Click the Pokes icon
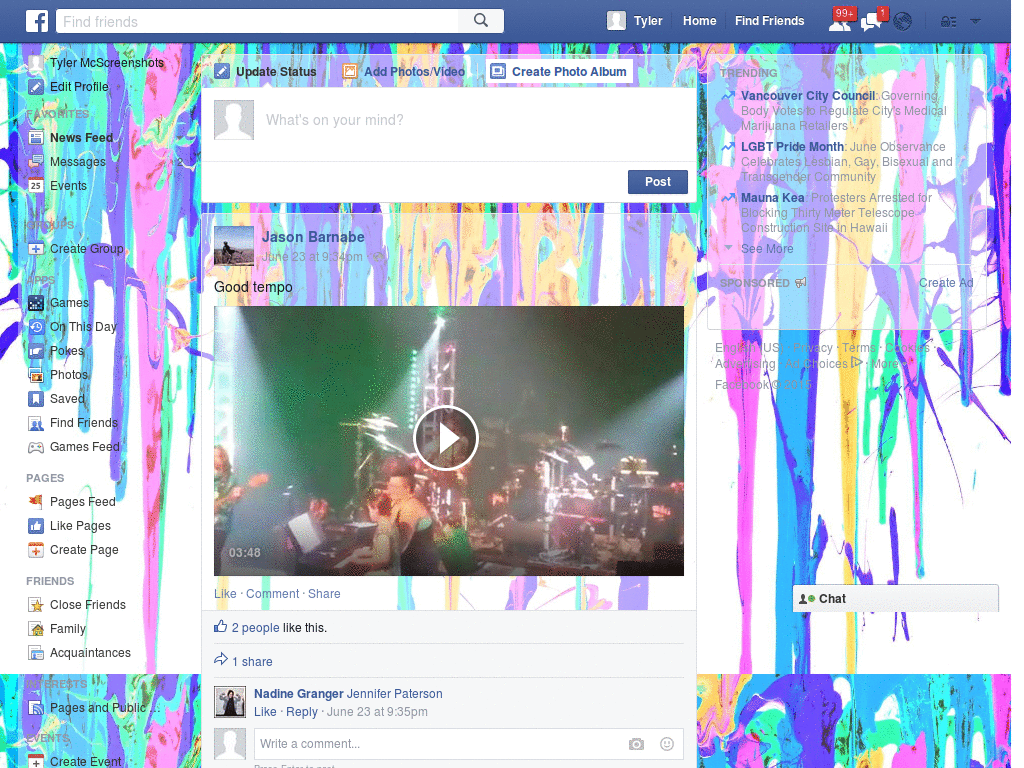Viewport: 1024px width, 768px height. (36, 351)
